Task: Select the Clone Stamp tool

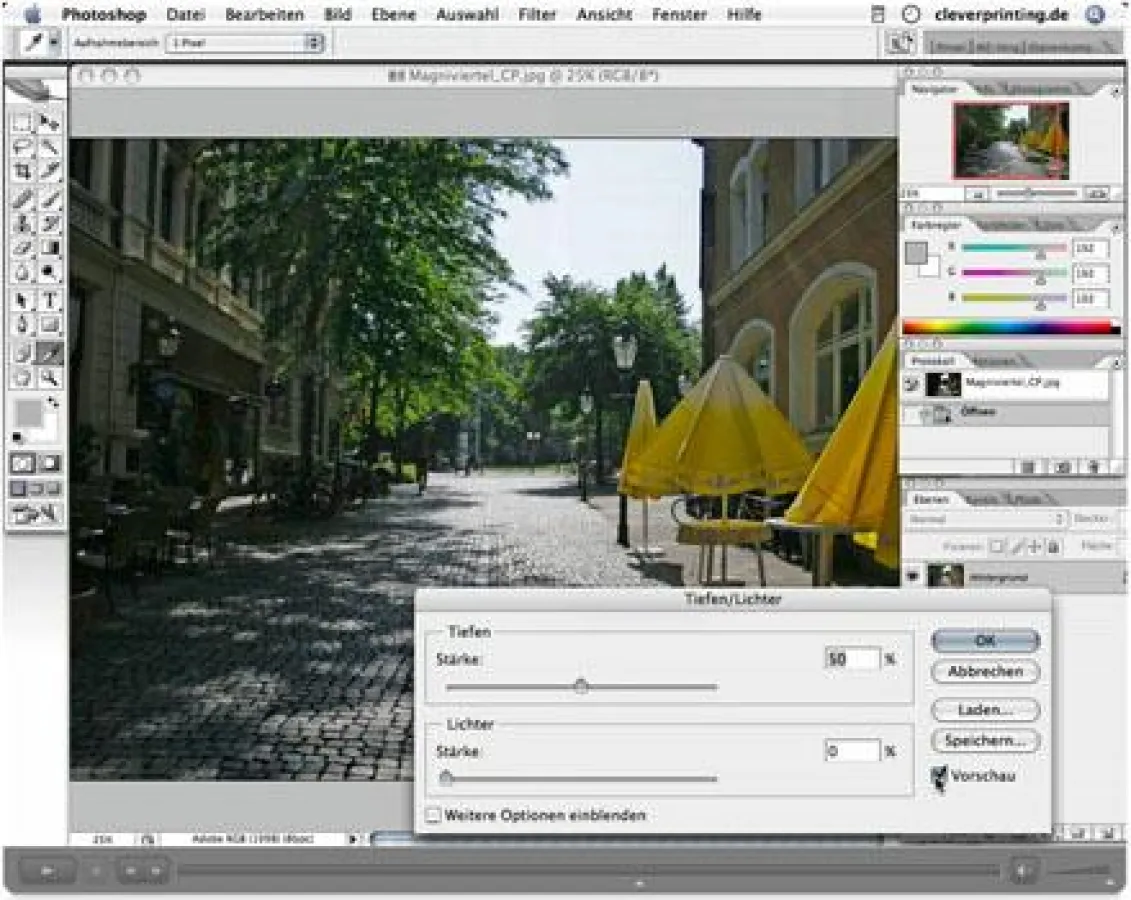Action: (21, 224)
